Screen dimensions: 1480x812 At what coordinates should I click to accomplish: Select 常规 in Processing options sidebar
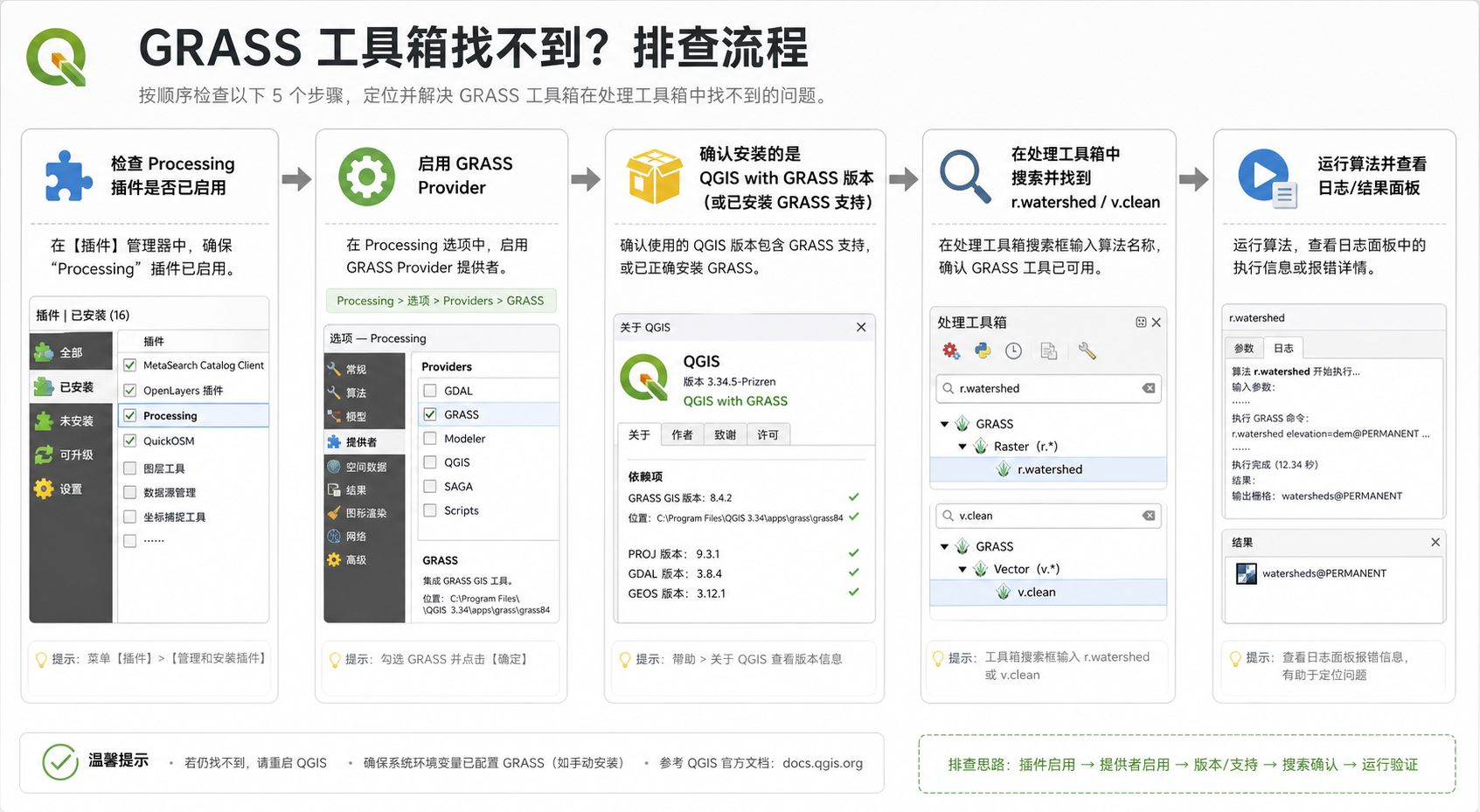point(365,369)
